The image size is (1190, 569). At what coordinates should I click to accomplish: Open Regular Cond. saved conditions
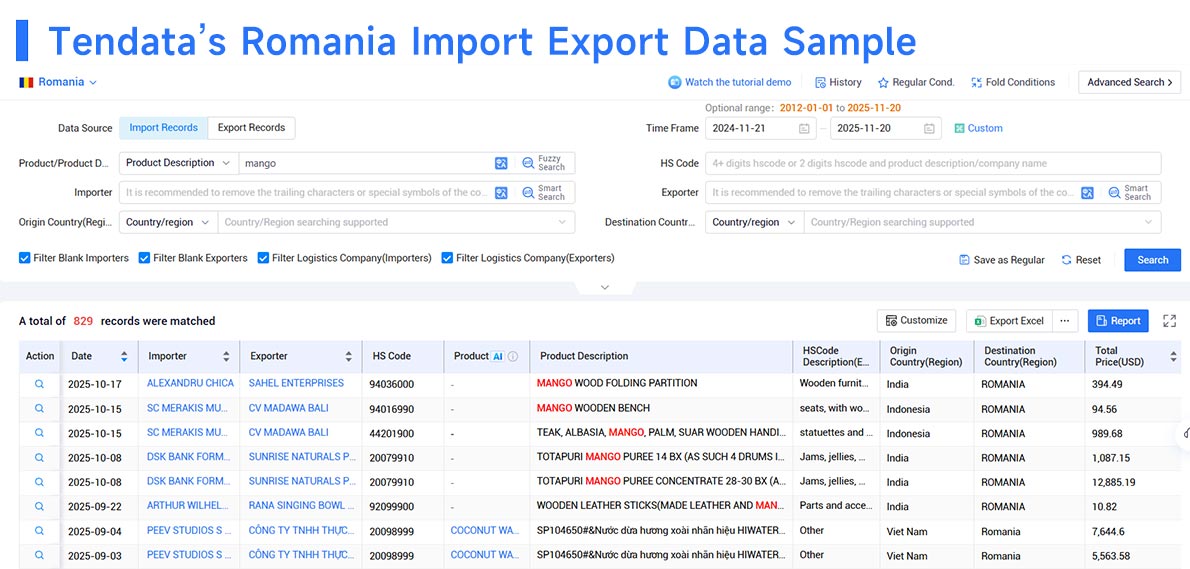click(916, 82)
